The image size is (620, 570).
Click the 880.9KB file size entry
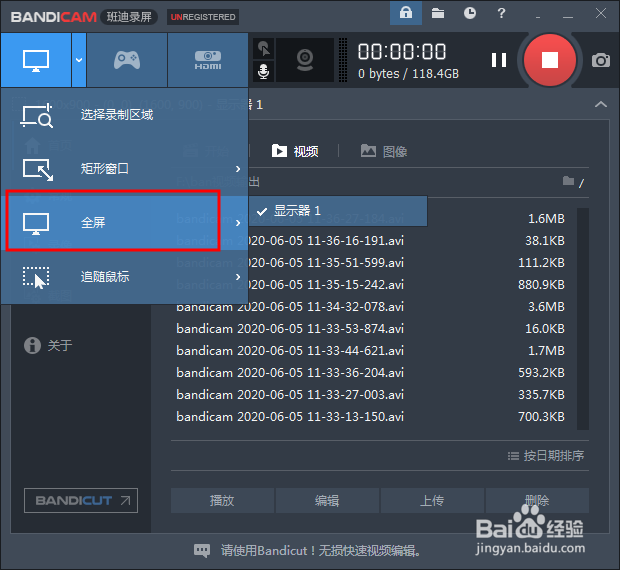(x=541, y=285)
